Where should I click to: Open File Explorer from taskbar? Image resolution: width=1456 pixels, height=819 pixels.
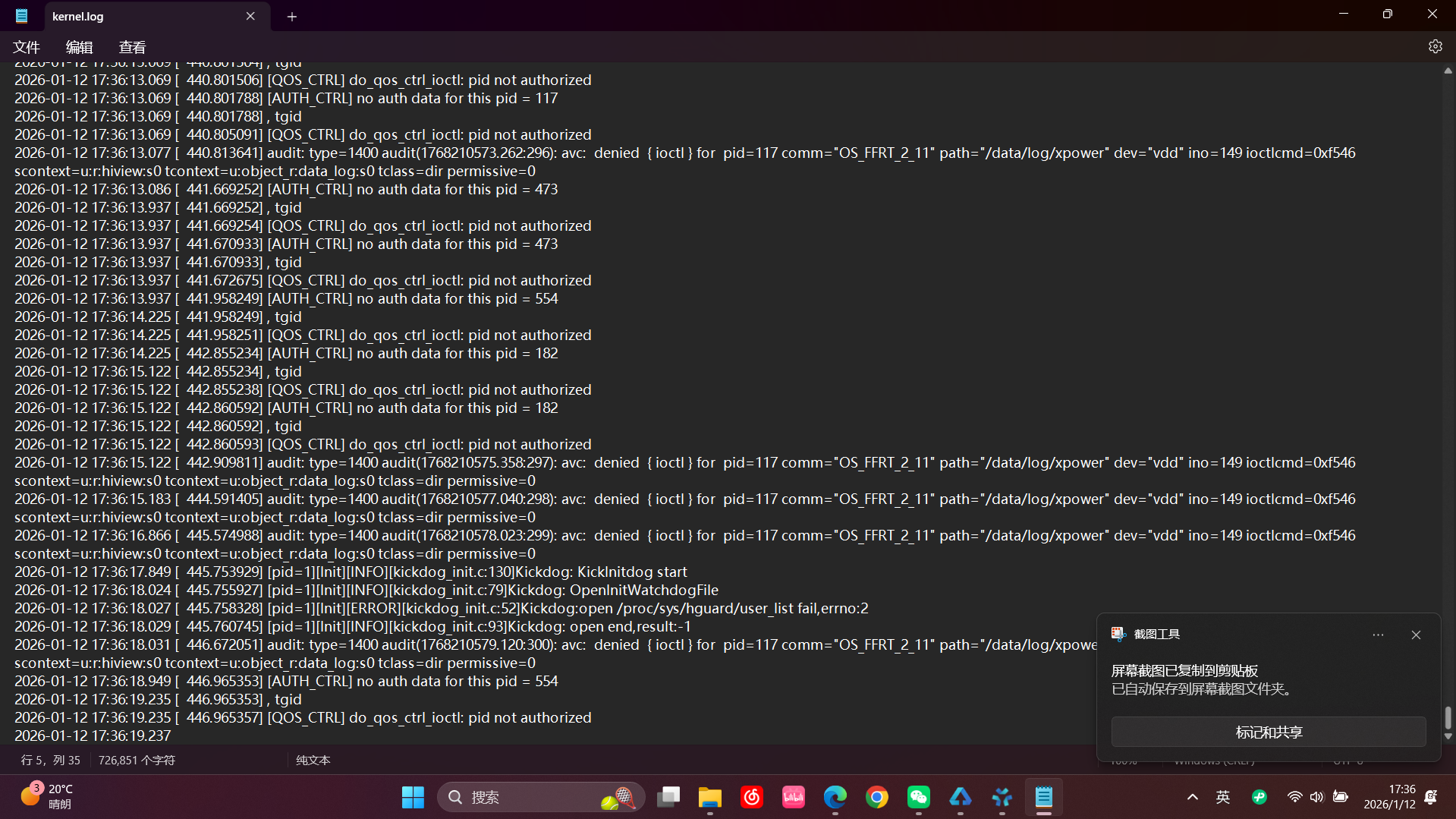[709, 797]
